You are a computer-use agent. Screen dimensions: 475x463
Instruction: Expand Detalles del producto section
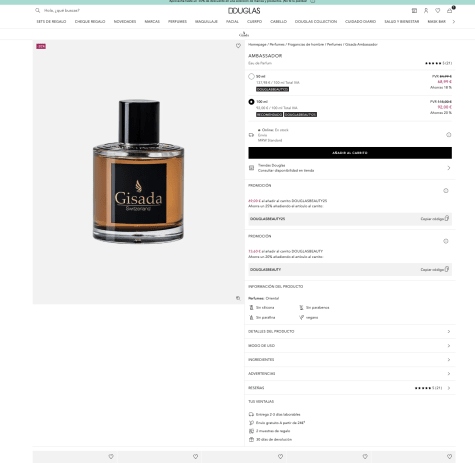point(350,331)
